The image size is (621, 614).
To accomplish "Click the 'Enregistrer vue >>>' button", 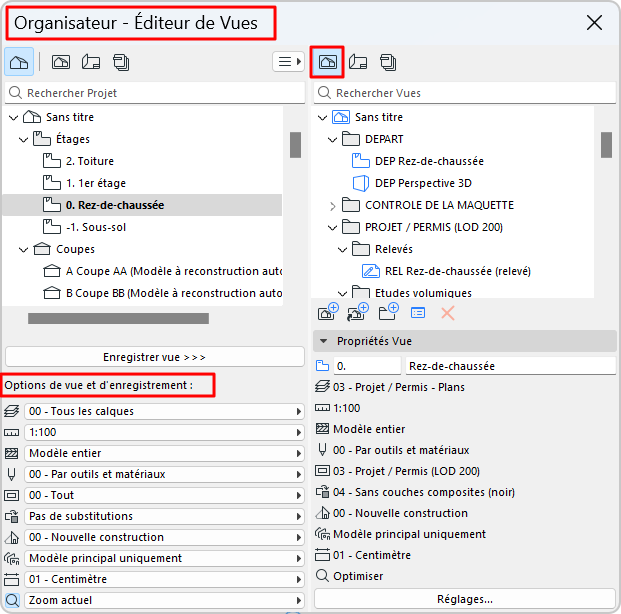I will pyautogui.click(x=154, y=357).
